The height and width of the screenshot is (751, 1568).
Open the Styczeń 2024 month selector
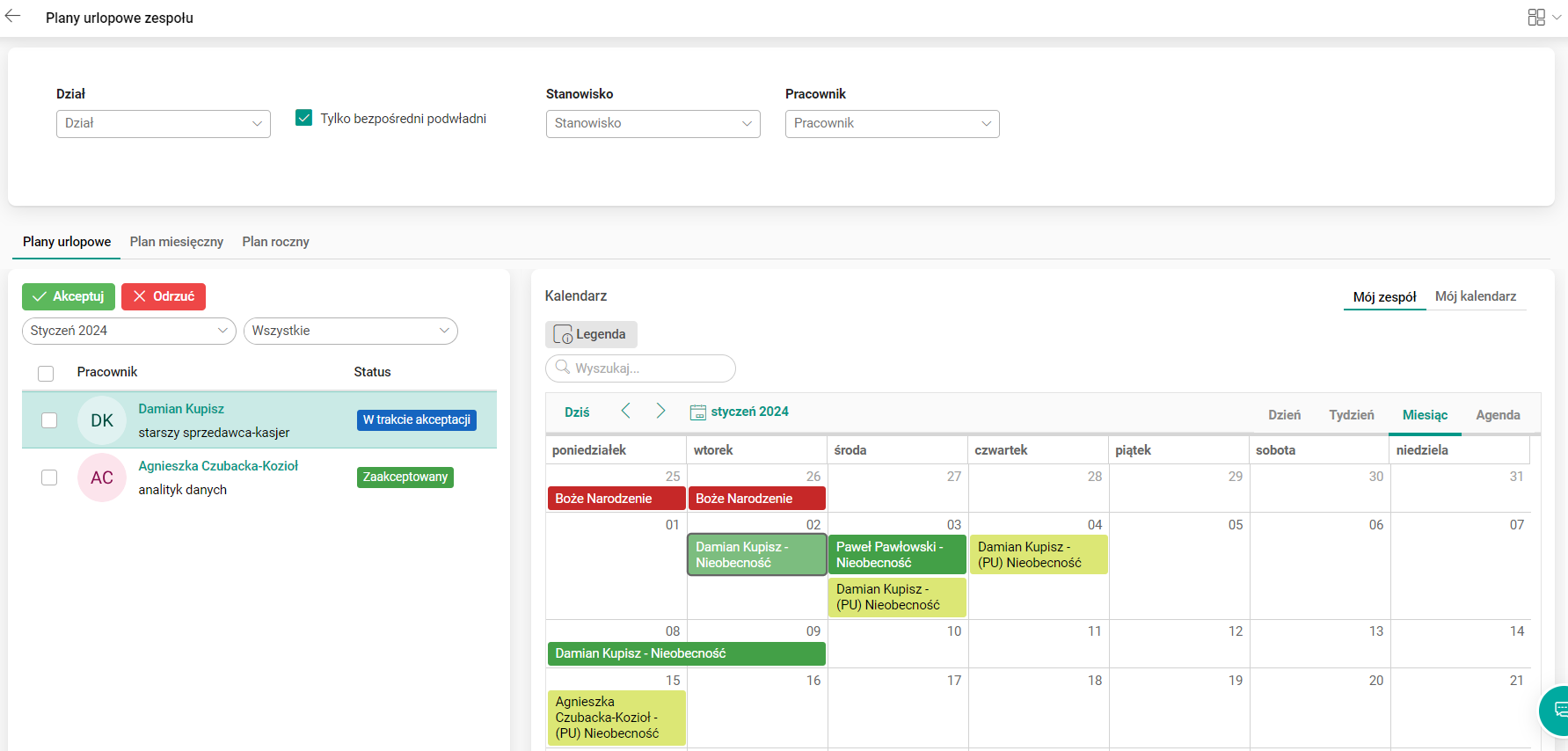(x=128, y=331)
